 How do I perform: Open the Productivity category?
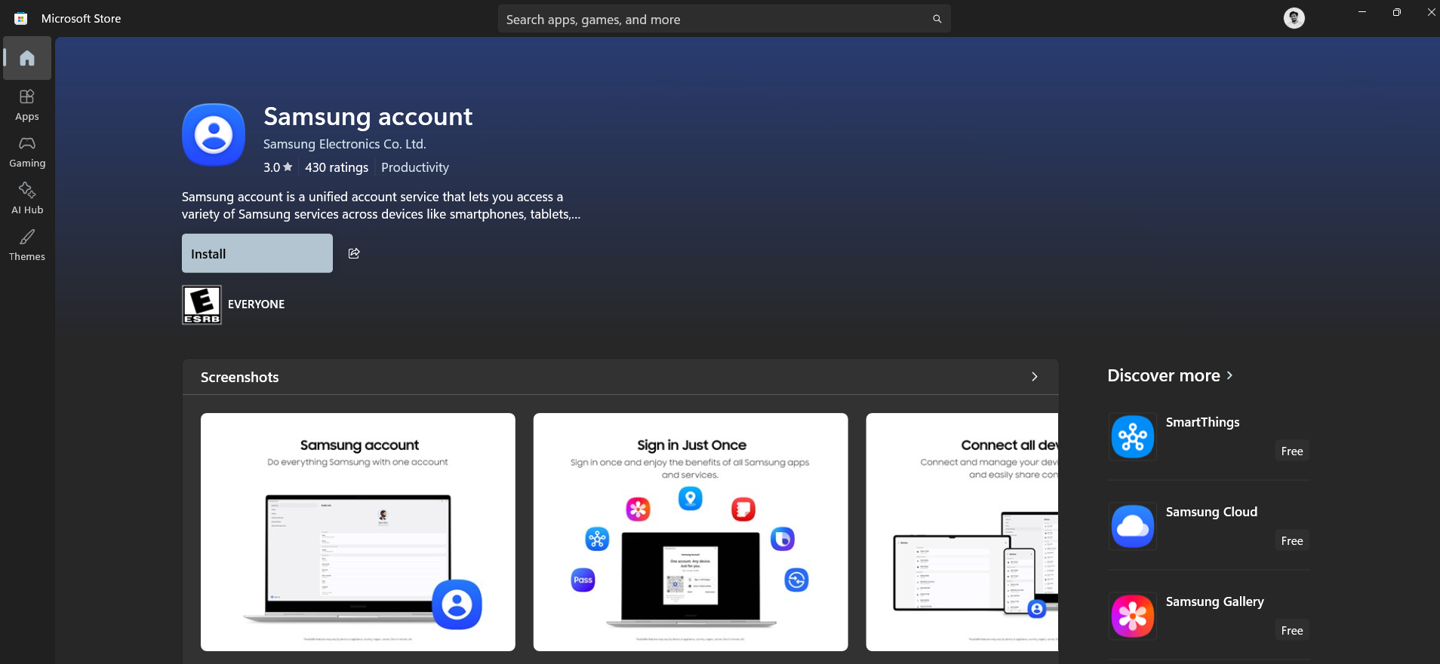(414, 167)
